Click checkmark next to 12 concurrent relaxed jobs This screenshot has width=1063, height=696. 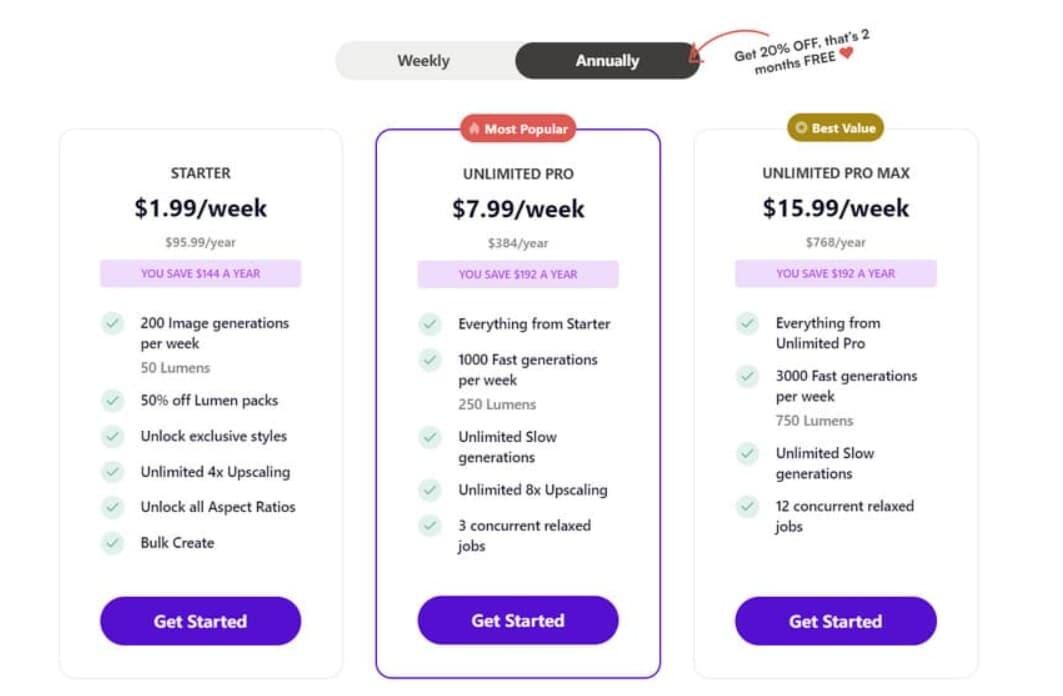pyautogui.click(x=747, y=506)
